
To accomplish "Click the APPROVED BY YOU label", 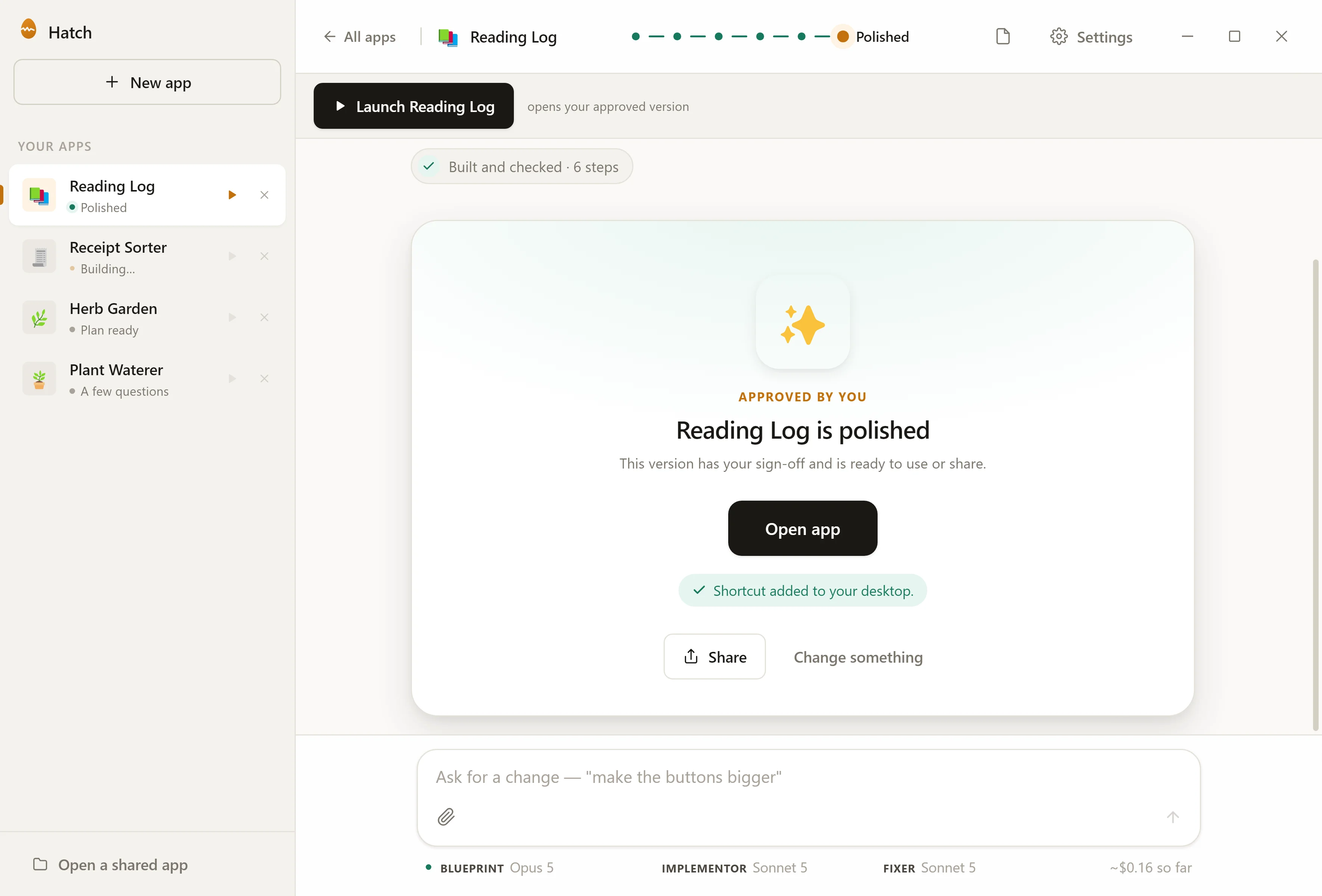I will click(x=803, y=397).
